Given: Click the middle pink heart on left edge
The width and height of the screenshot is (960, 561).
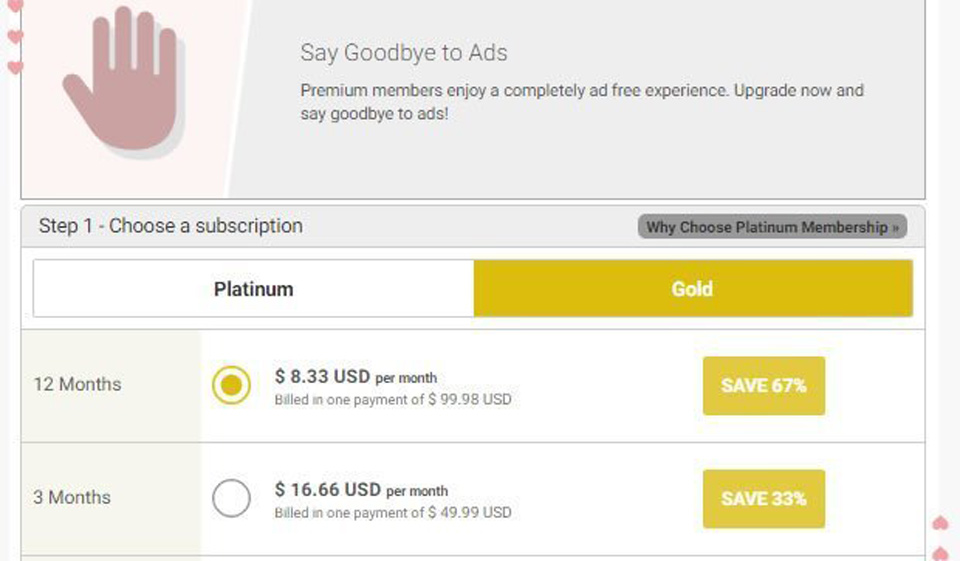Looking at the screenshot, I should click(14, 37).
